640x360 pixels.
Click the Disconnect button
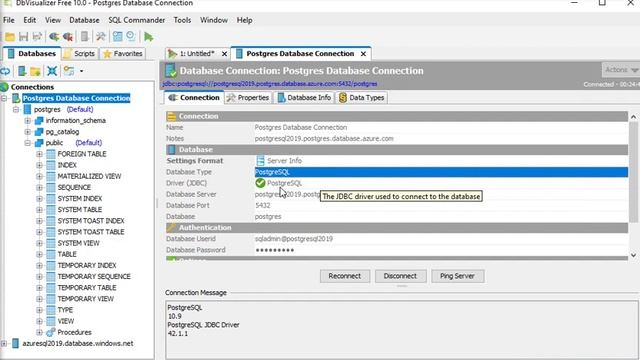pyautogui.click(x=400, y=276)
